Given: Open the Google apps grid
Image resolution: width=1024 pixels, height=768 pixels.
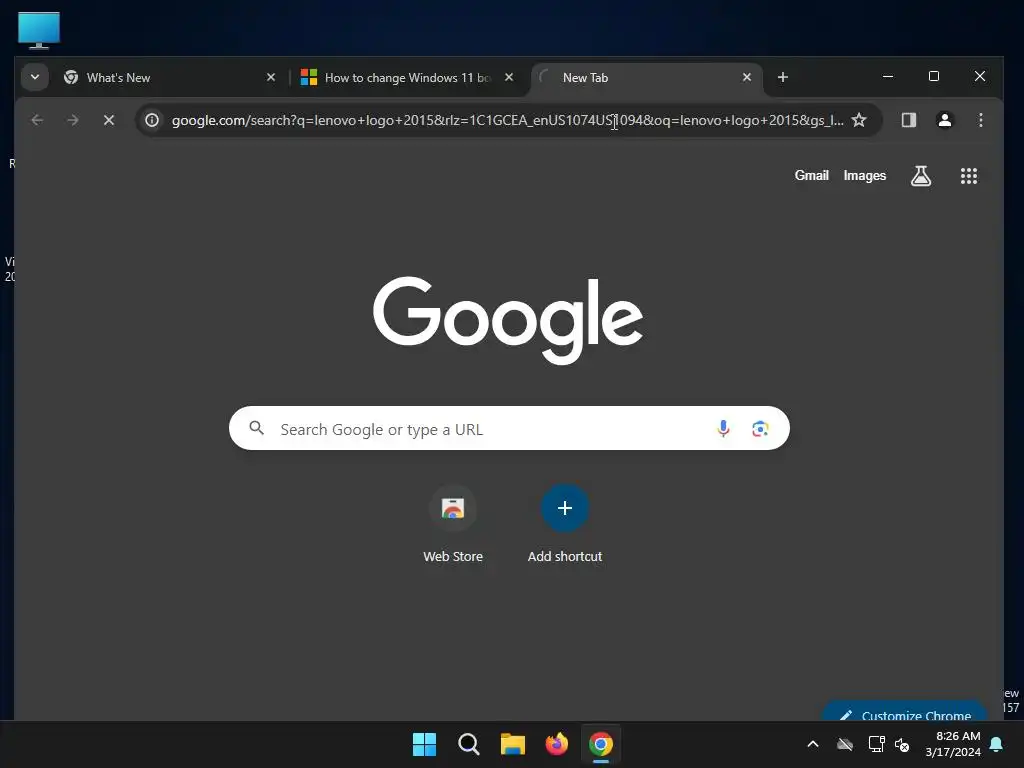Looking at the screenshot, I should (x=968, y=176).
